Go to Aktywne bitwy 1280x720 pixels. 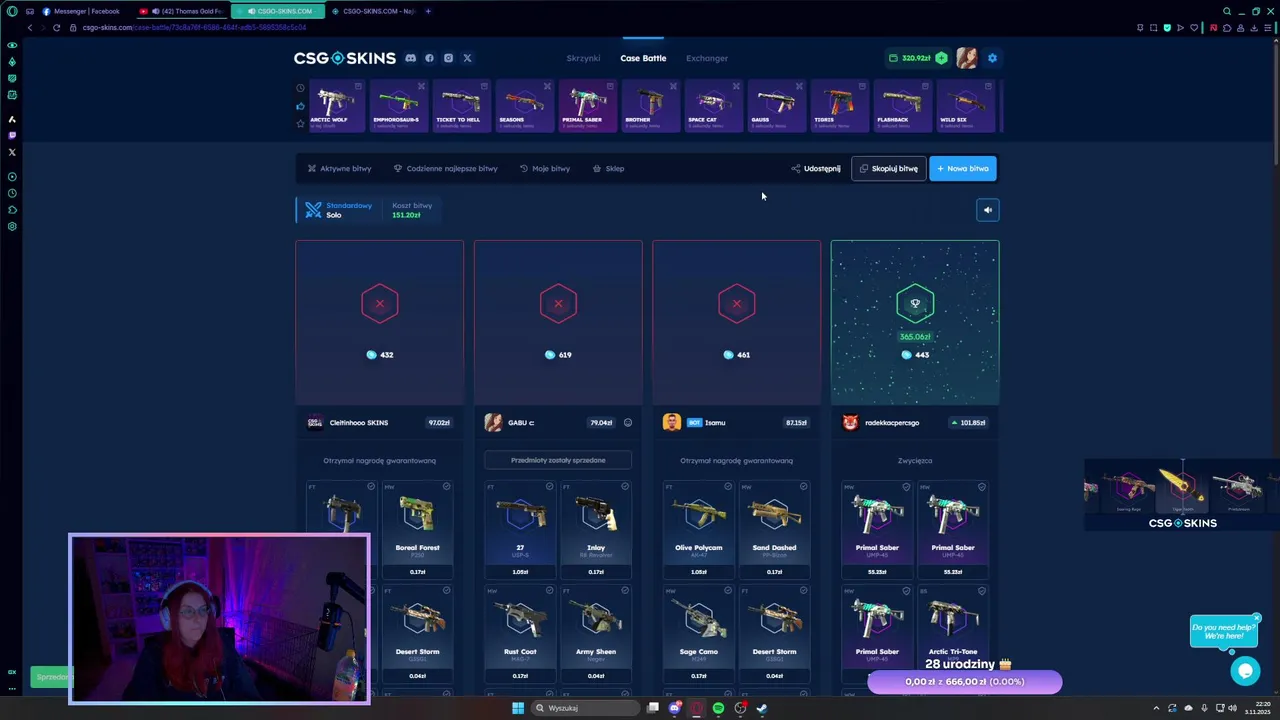pos(339,168)
